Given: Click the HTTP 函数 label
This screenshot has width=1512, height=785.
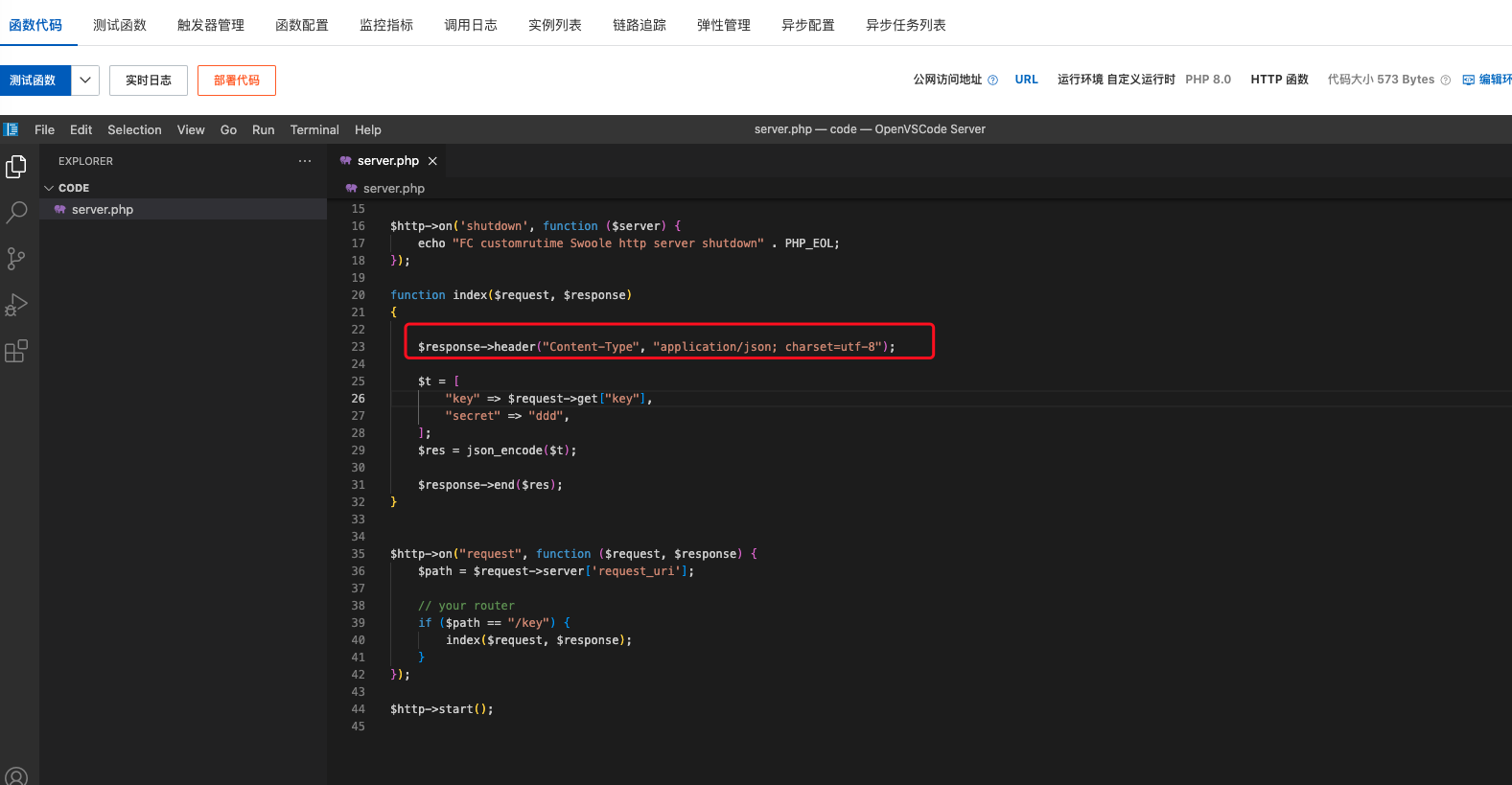Looking at the screenshot, I should pyautogui.click(x=1279, y=80).
